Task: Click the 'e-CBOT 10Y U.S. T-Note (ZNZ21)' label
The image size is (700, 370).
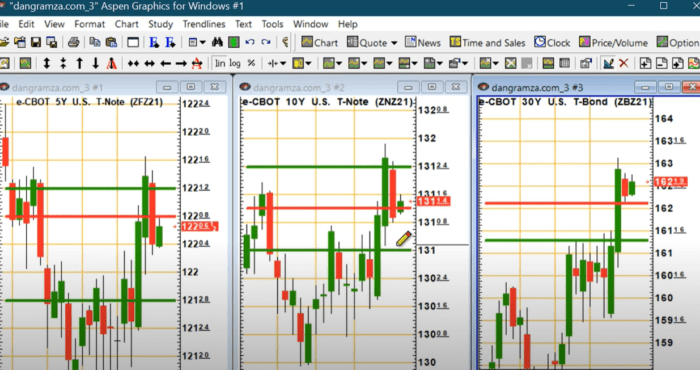Action: (328, 102)
